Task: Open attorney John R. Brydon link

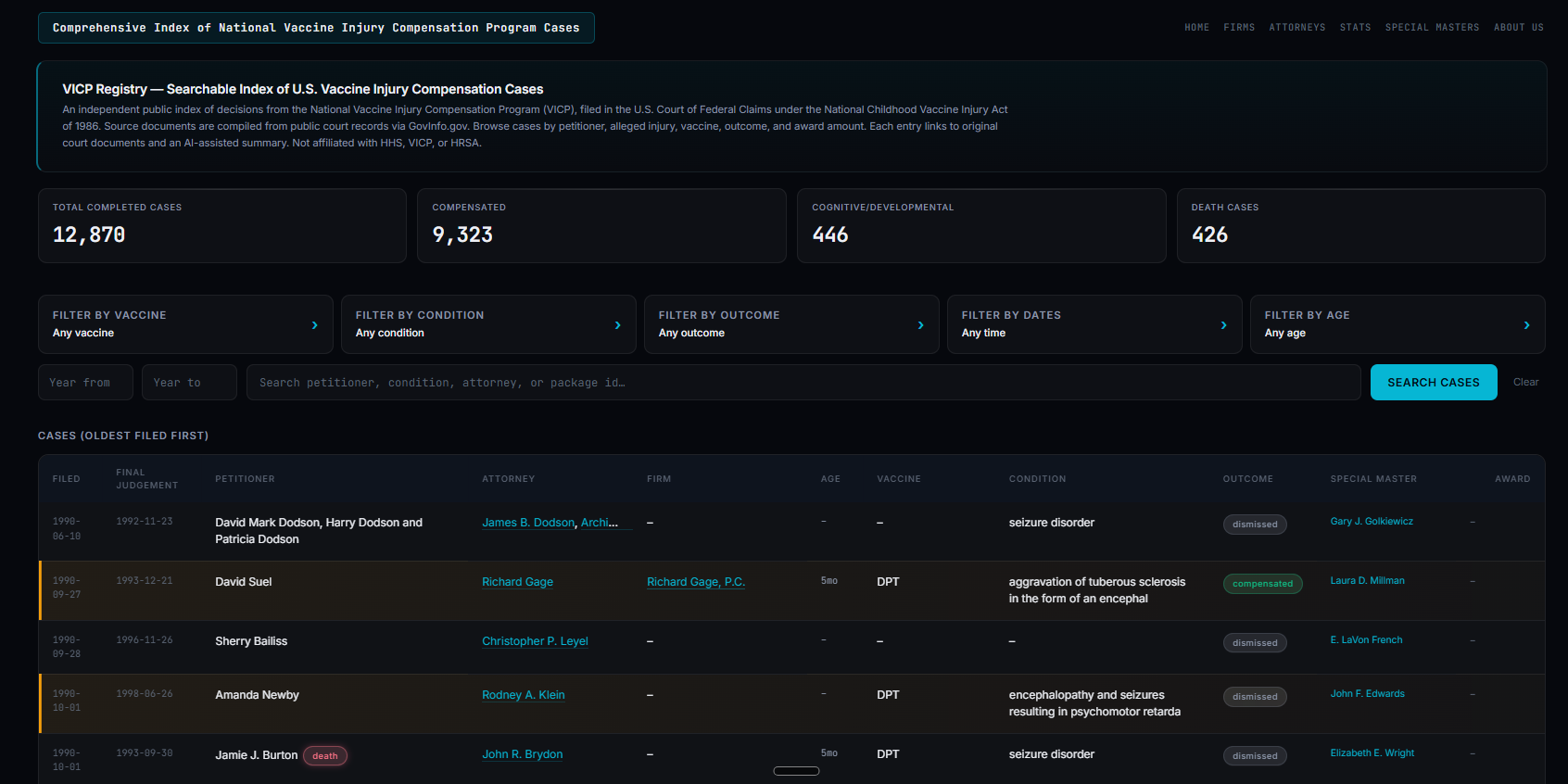Action: pos(522,754)
